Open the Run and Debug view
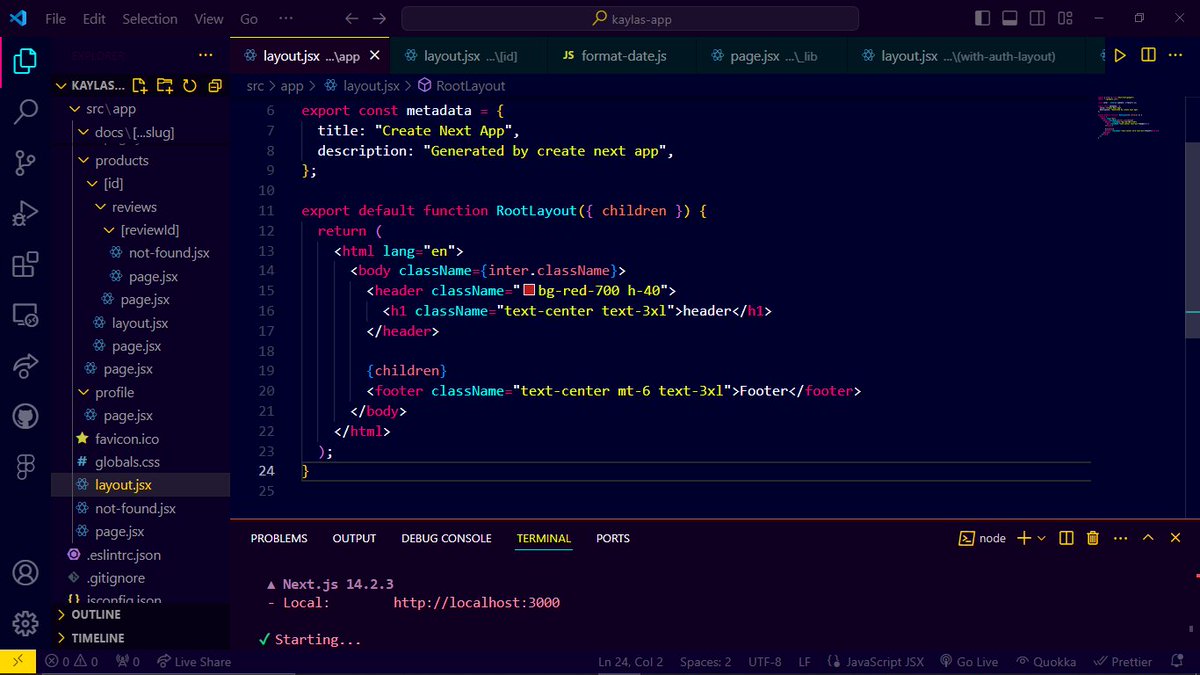 pos(25,214)
